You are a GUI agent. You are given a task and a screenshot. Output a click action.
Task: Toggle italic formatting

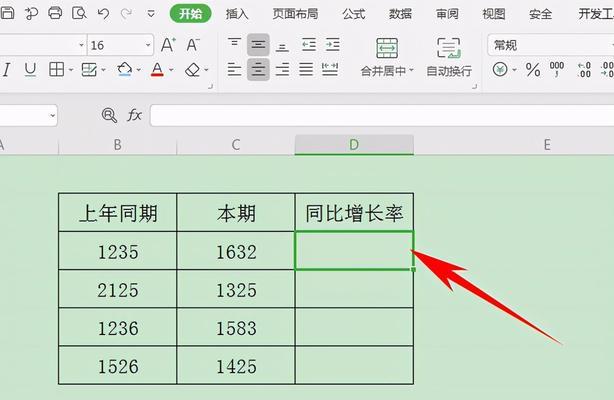click(x=6, y=70)
